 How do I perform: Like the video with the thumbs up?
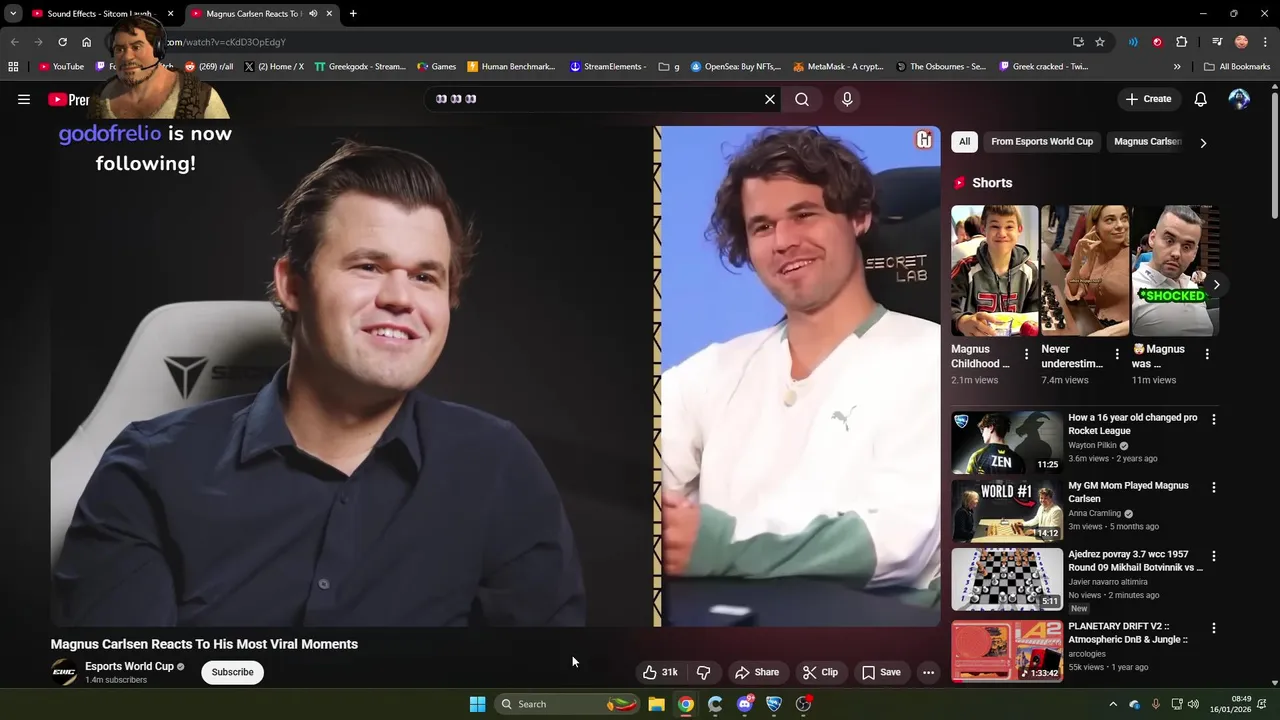click(660, 672)
